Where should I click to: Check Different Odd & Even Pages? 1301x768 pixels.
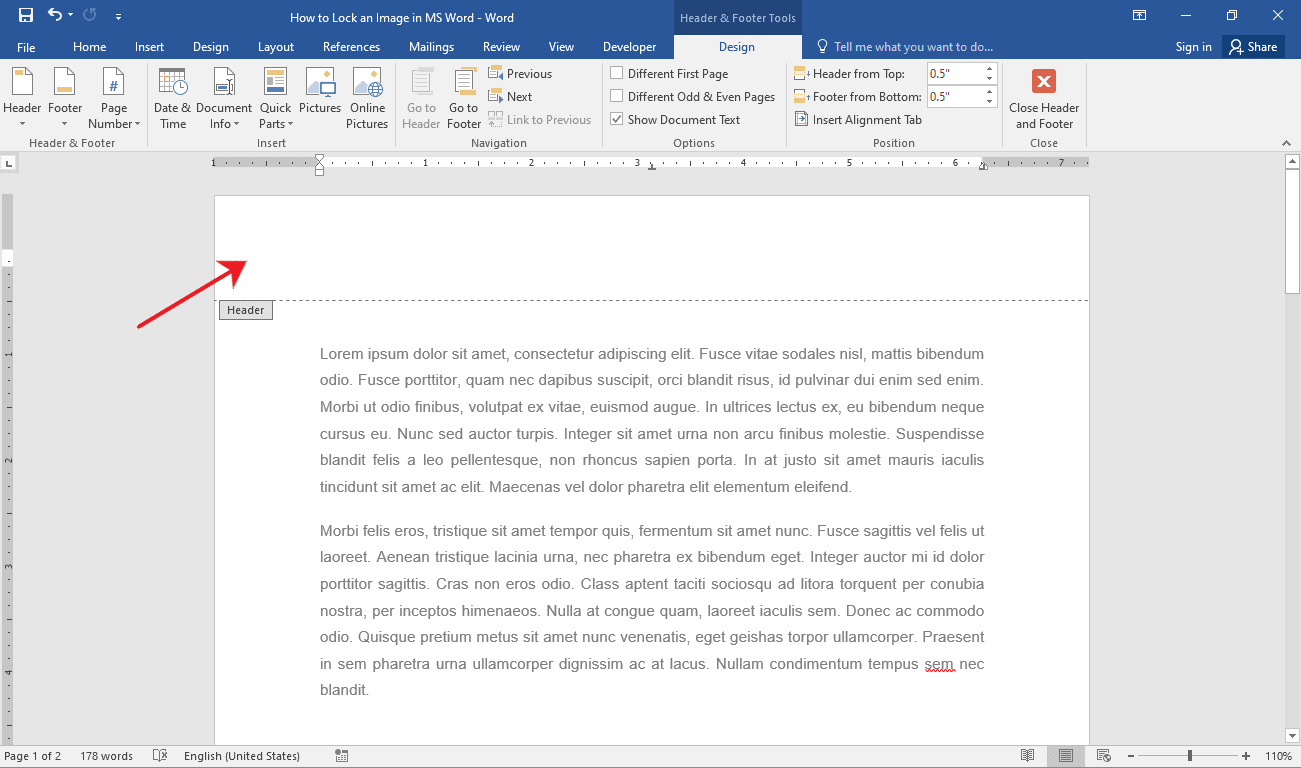pyautogui.click(x=617, y=96)
